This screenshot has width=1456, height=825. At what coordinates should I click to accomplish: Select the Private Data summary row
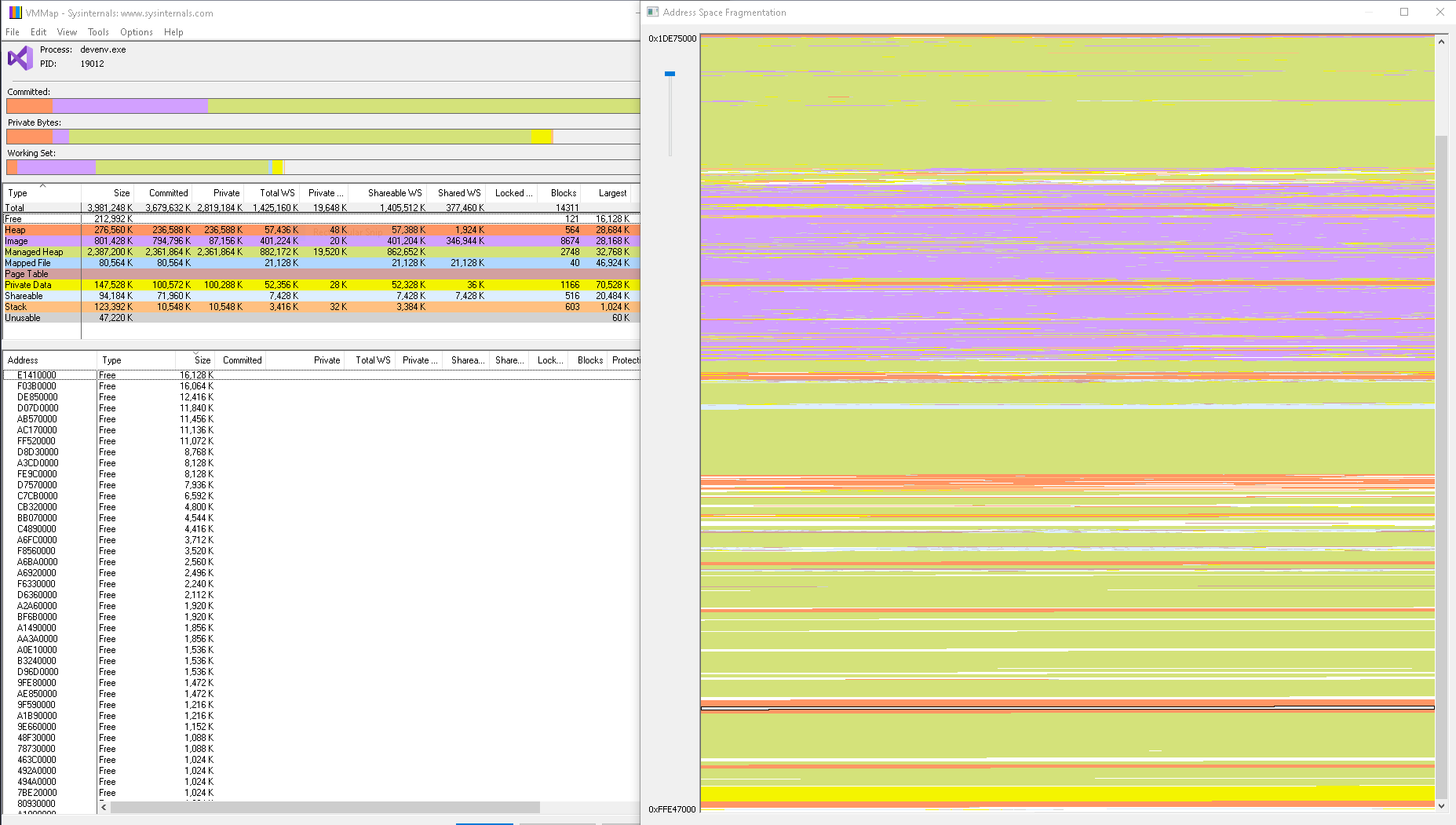pyautogui.click(x=322, y=285)
